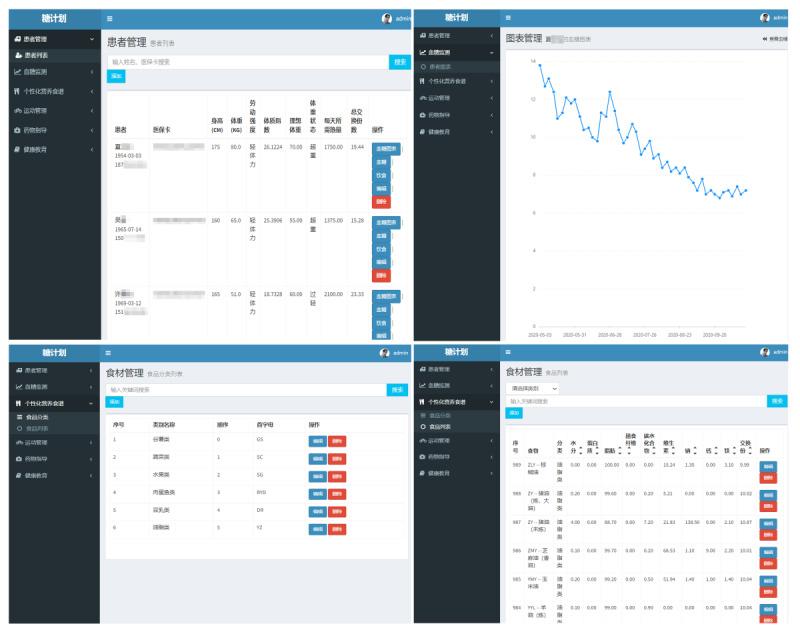Click 搜索 button in patient management panel
The image size is (800, 632).
[x=400, y=62]
